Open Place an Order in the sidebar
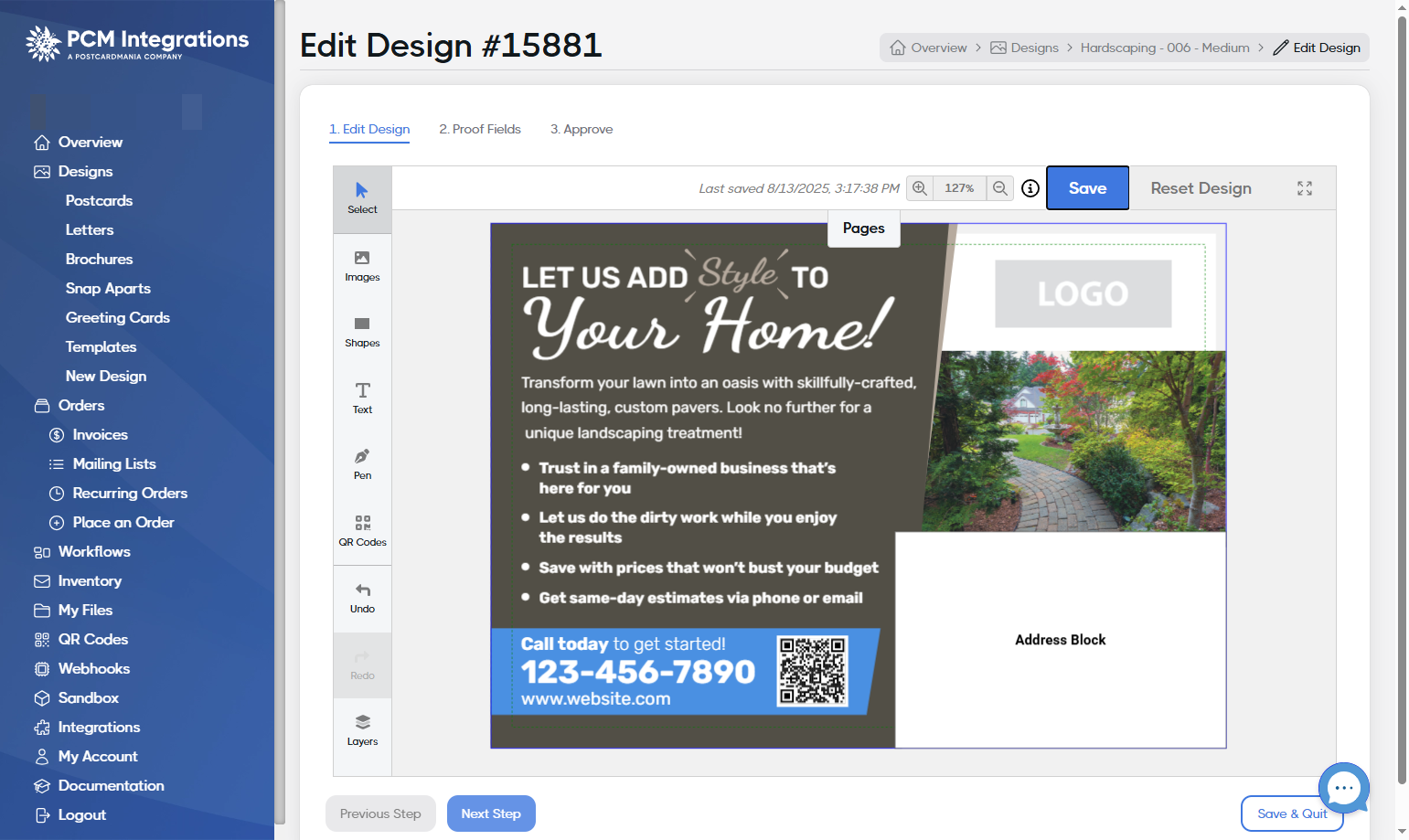This screenshot has width=1409, height=840. click(x=123, y=522)
